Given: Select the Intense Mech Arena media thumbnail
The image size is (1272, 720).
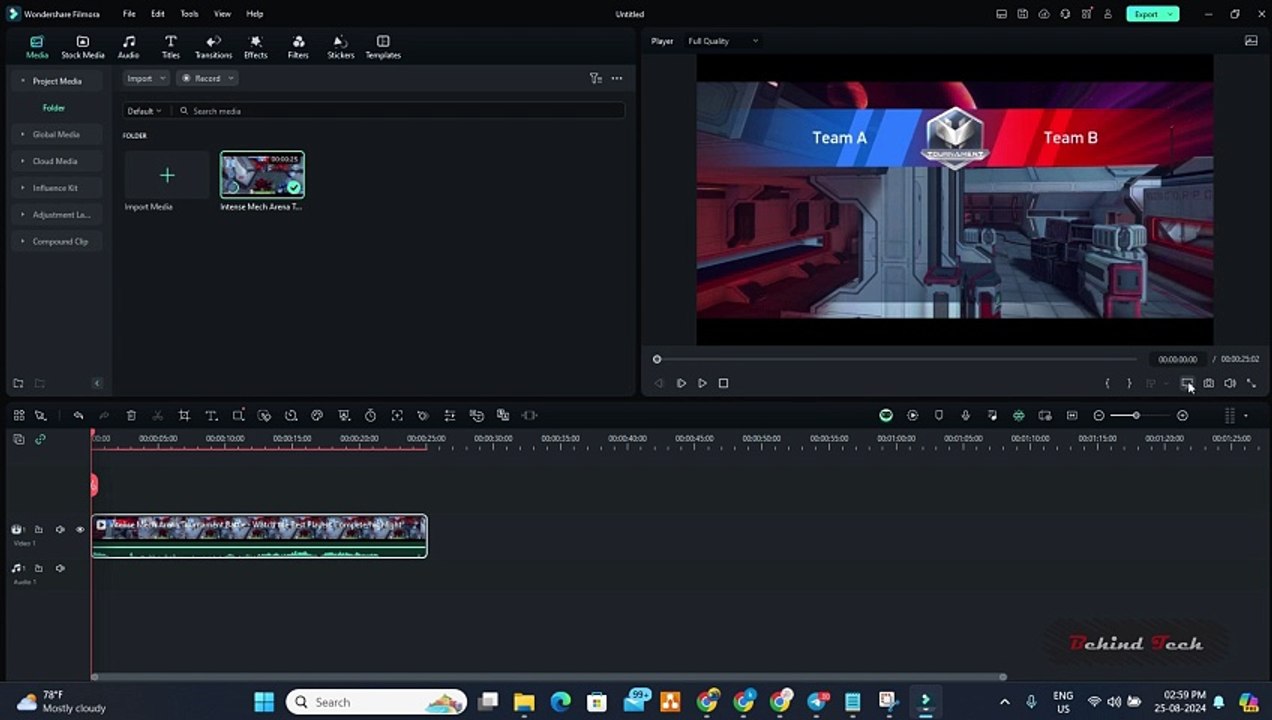Looking at the screenshot, I should [x=262, y=174].
